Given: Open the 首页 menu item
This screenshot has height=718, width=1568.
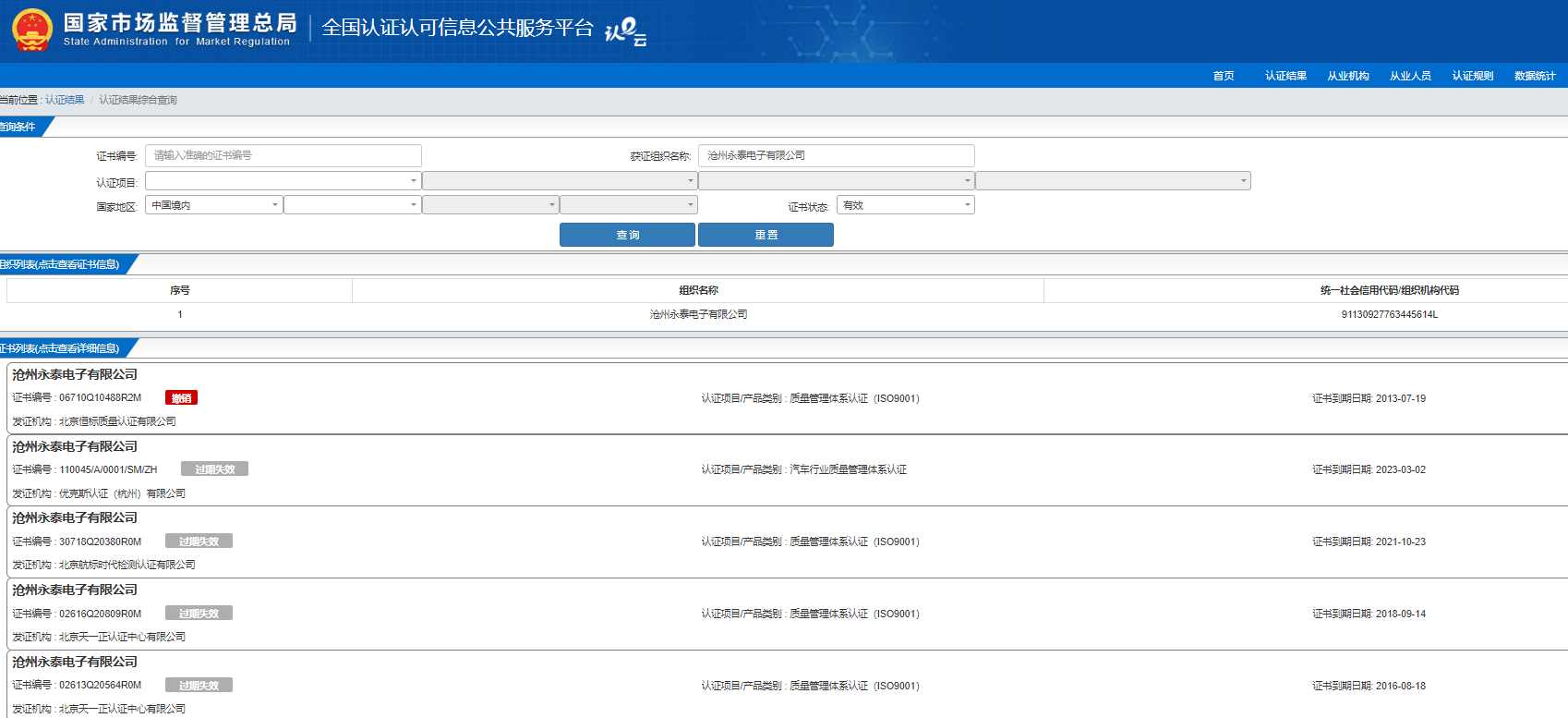Looking at the screenshot, I should click(1224, 76).
